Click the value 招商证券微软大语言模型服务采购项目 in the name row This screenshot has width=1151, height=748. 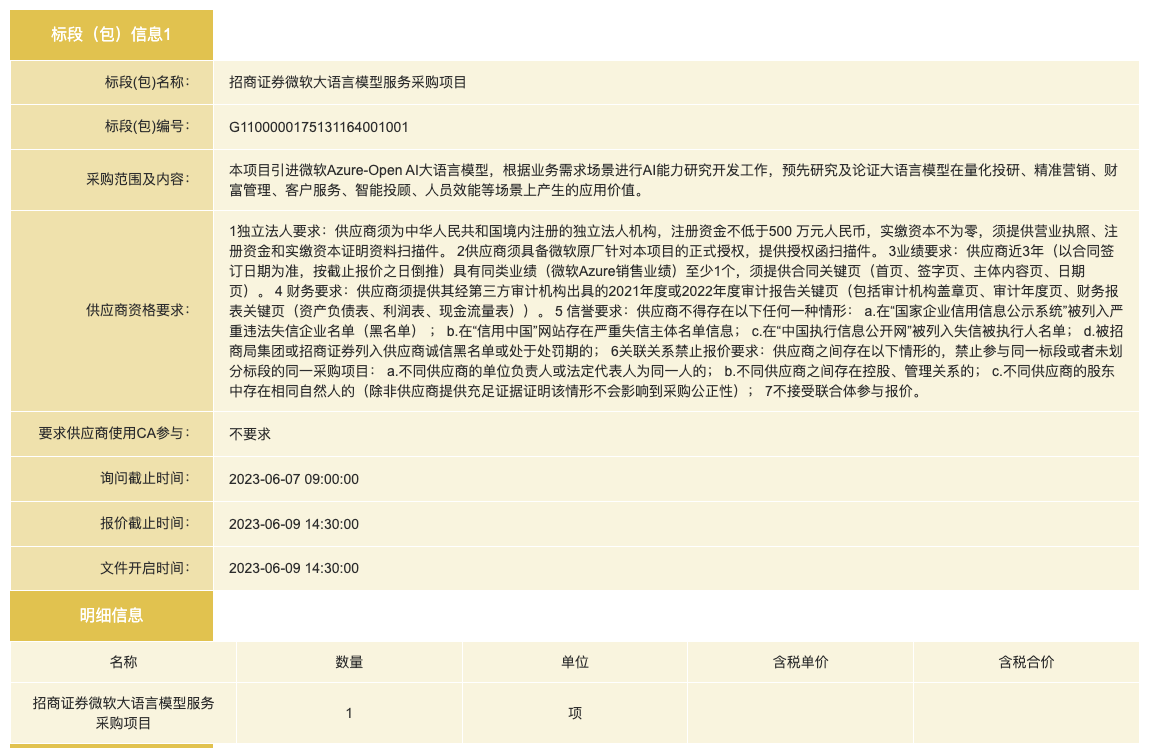(x=348, y=82)
